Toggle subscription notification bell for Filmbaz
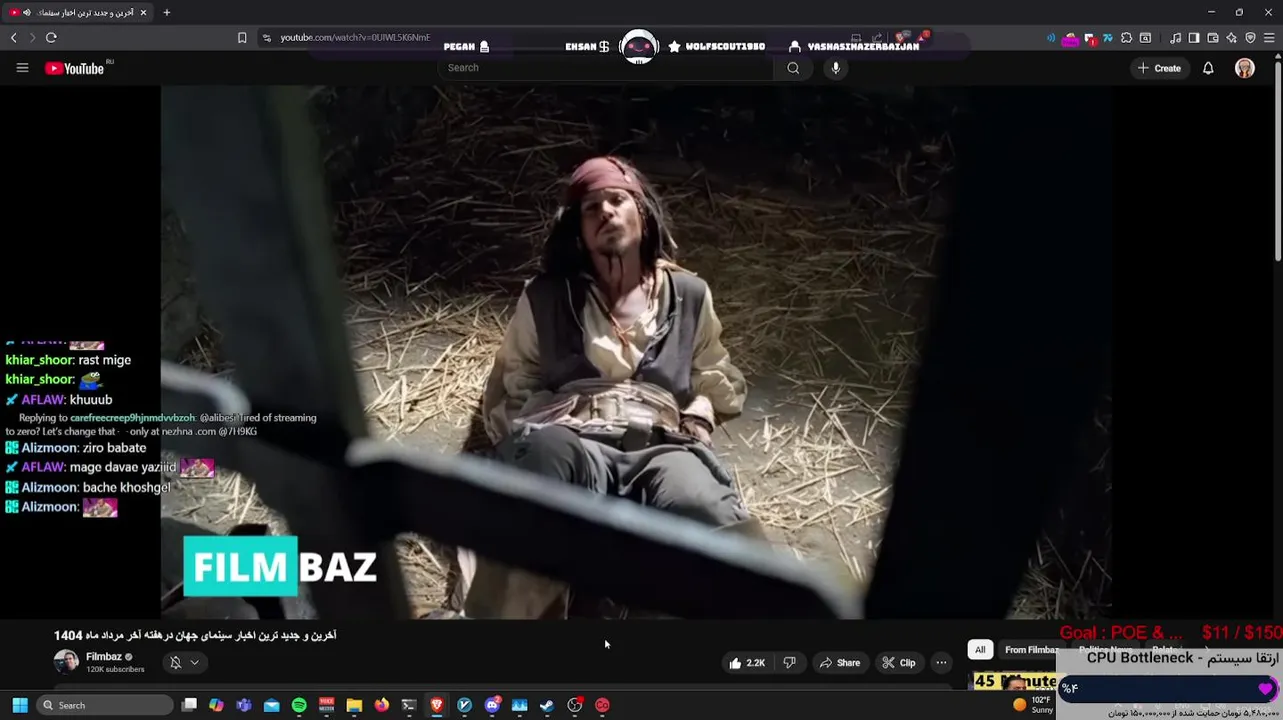This screenshot has height=720, width=1283. tap(185, 662)
